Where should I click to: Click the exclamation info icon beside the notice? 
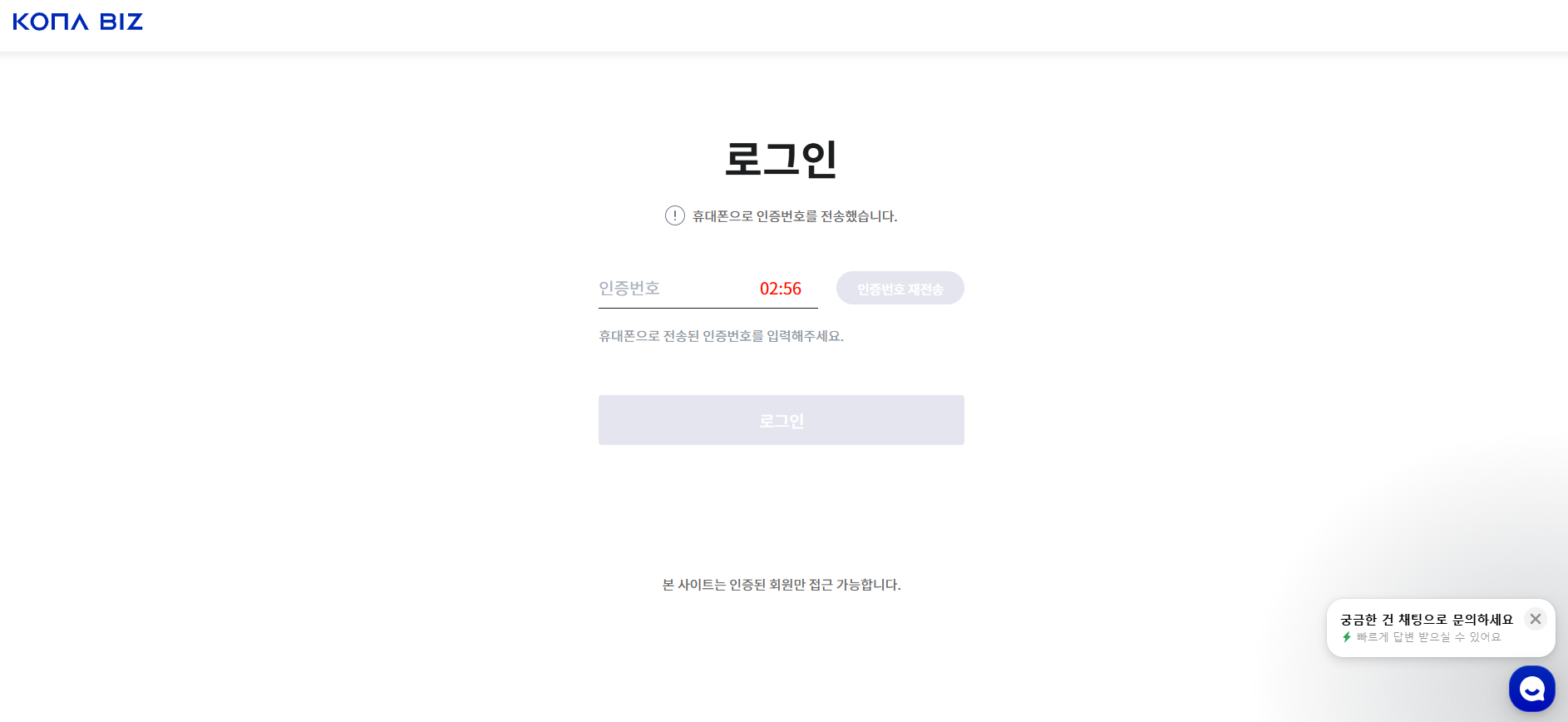[x=675, y=215]
